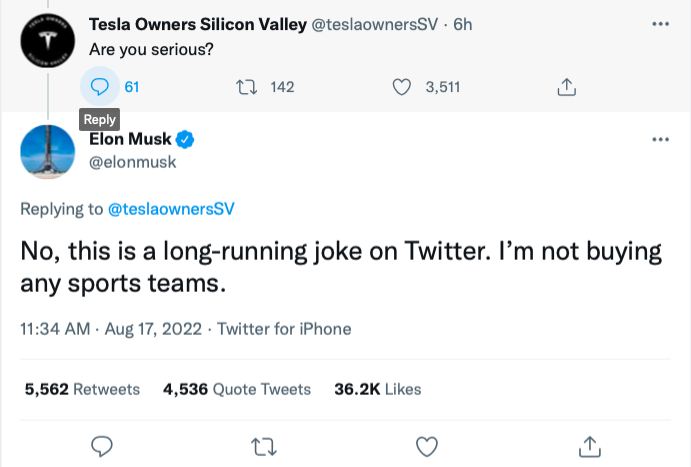The height and width of the screenshot is (467, 691).
Task: View the 4,536 Quote Tweets
Action: pyautogui.click(x=237, y=389)
